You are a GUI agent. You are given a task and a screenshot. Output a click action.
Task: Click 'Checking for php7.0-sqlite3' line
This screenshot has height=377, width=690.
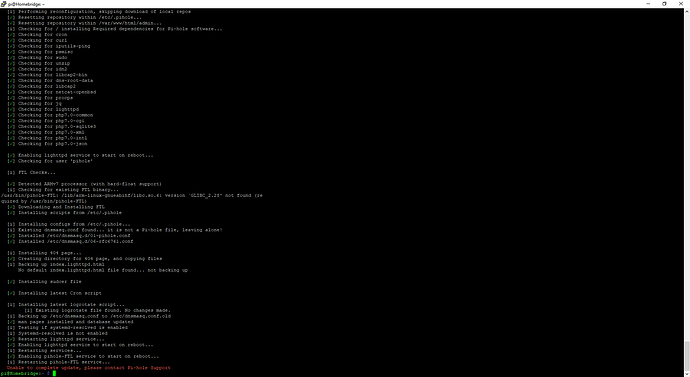click(x=51, y=127)
